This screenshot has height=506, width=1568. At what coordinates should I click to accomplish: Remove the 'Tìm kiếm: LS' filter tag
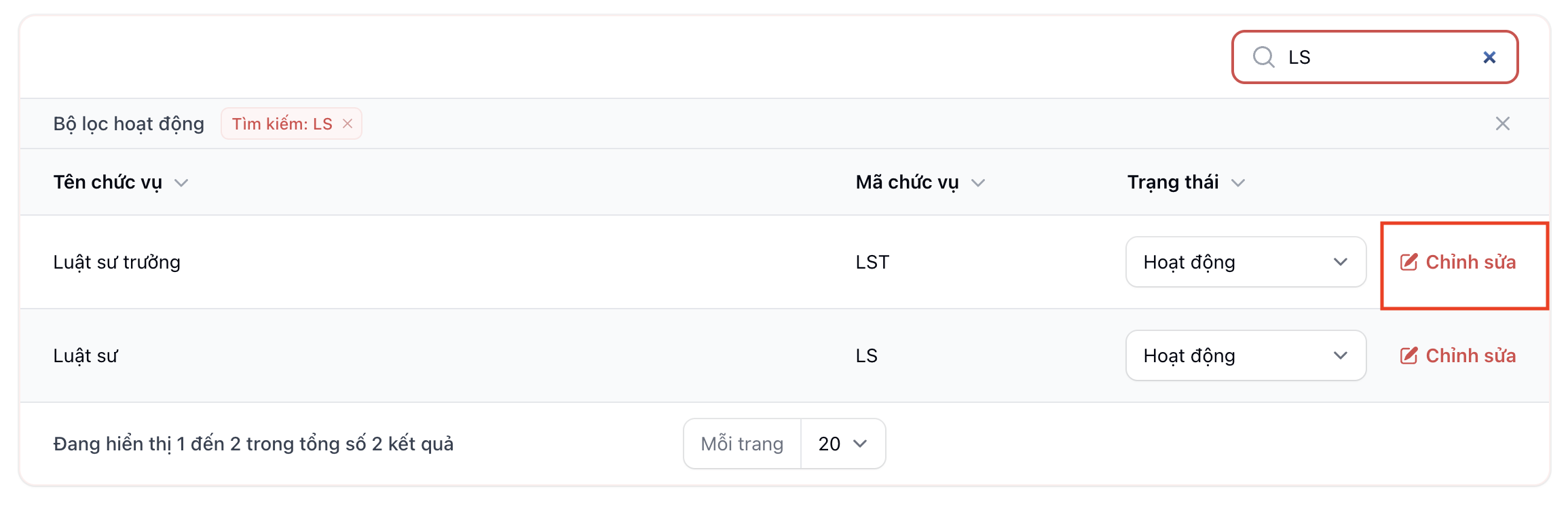tap(348, 123)
